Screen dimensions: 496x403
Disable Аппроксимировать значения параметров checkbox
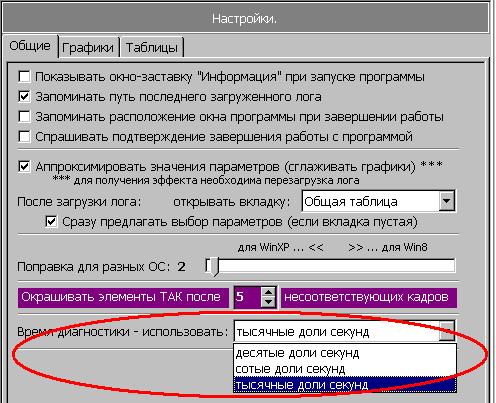click(x=24, y=166)
